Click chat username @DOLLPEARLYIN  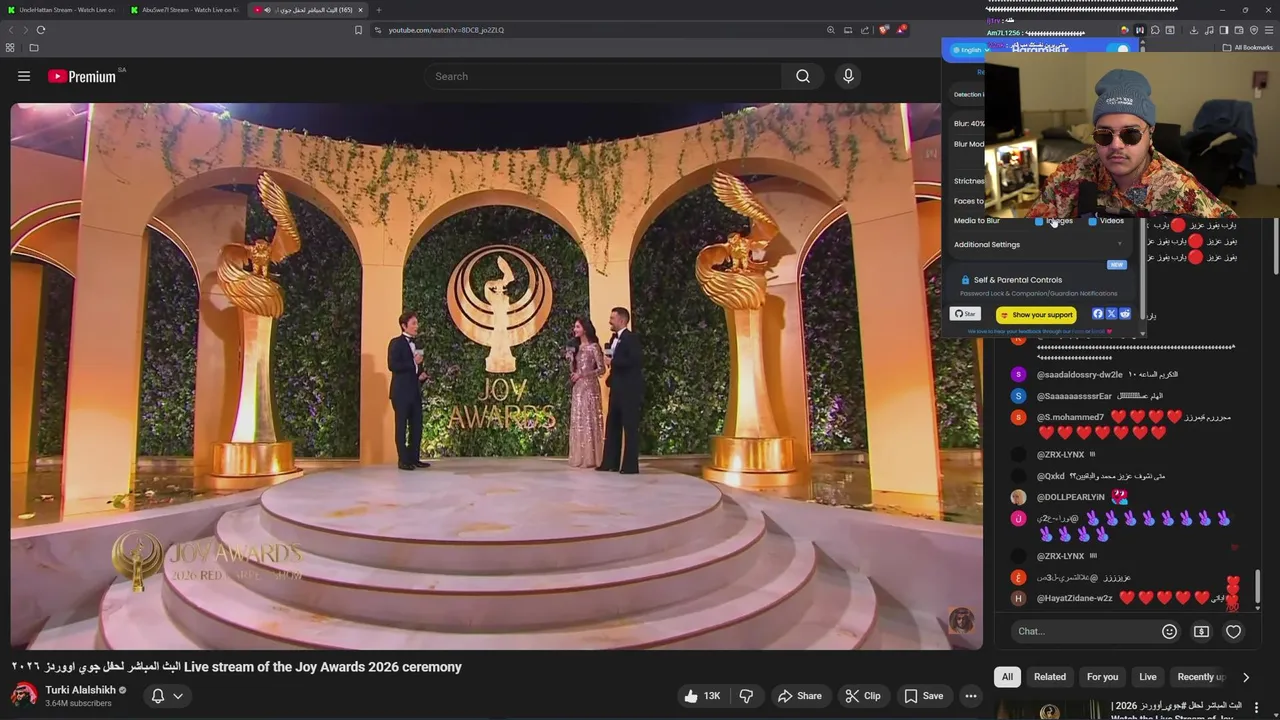point(1071,497)
